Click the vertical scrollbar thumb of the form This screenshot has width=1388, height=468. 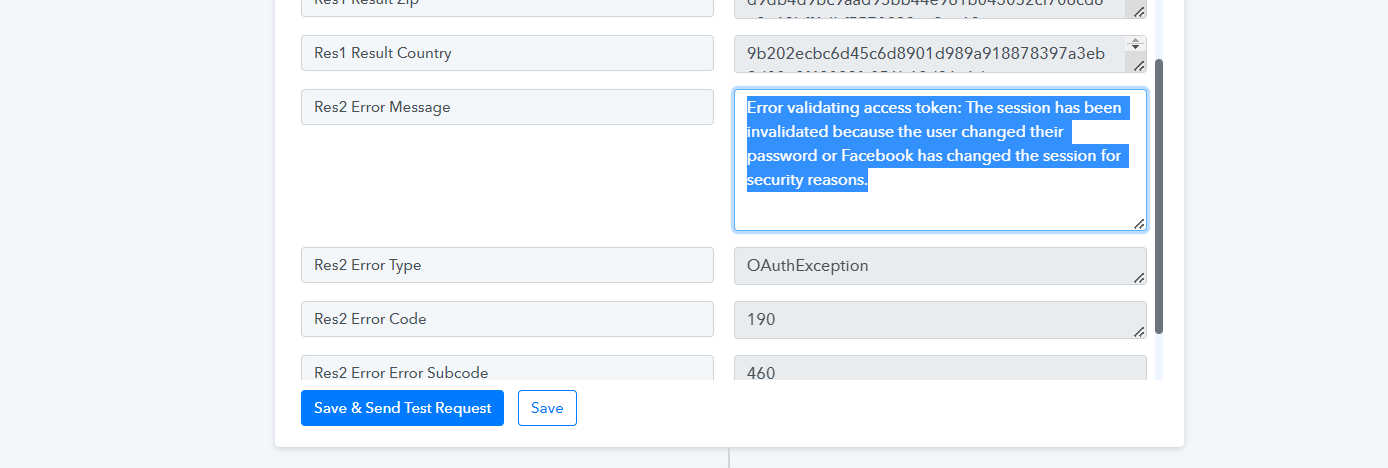point(1159,196)
